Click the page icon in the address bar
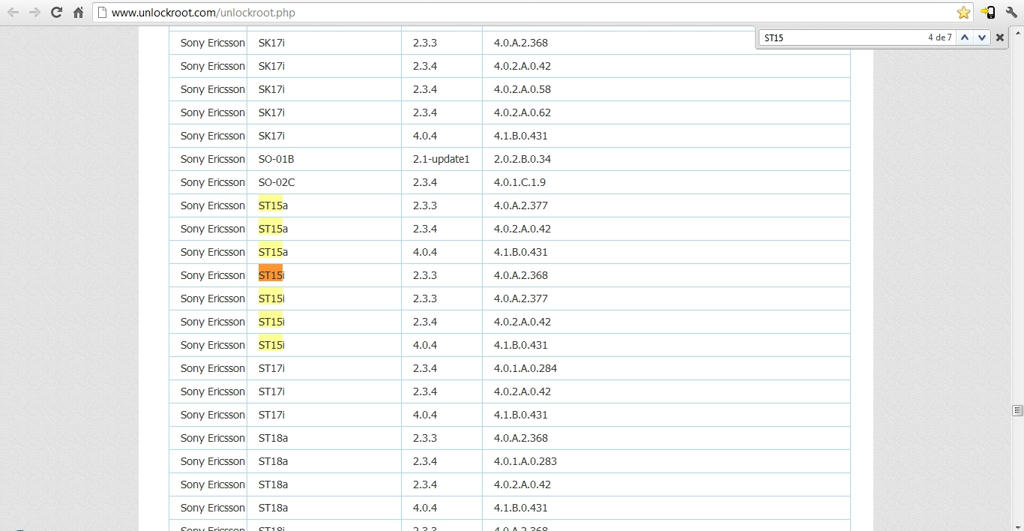 click(102, 12)
